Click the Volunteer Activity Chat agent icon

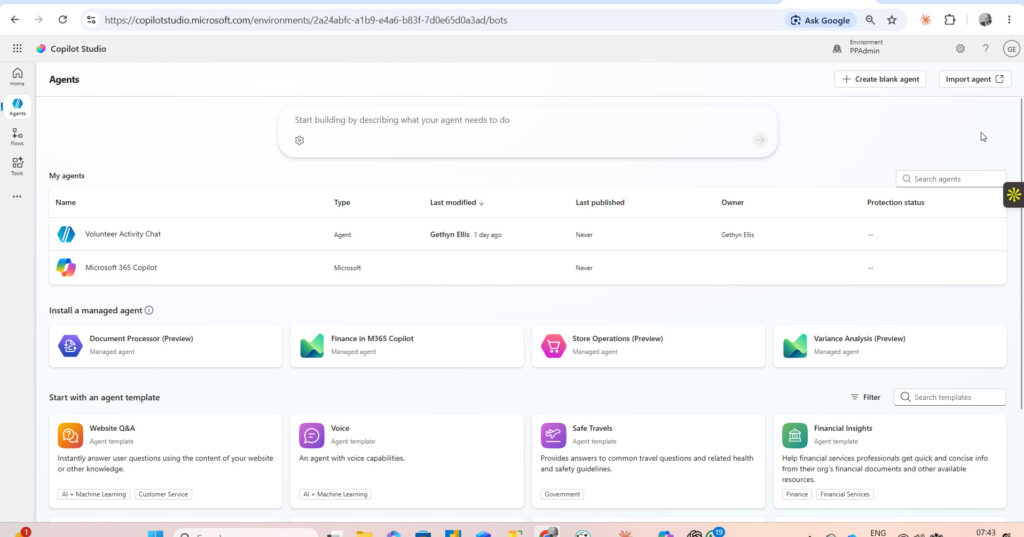(x=66, y=234)
